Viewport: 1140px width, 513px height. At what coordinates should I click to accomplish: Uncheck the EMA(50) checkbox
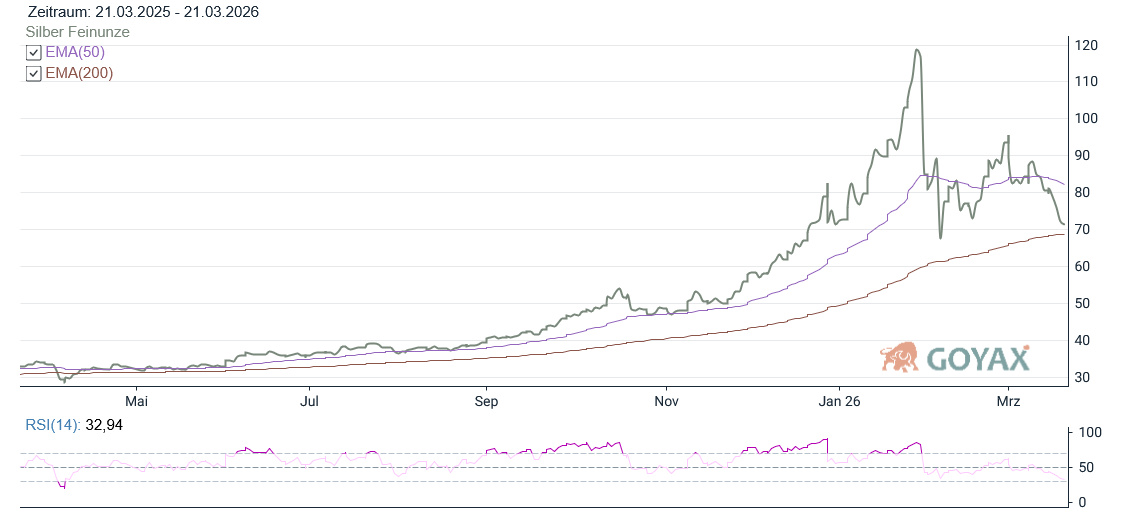34,53
